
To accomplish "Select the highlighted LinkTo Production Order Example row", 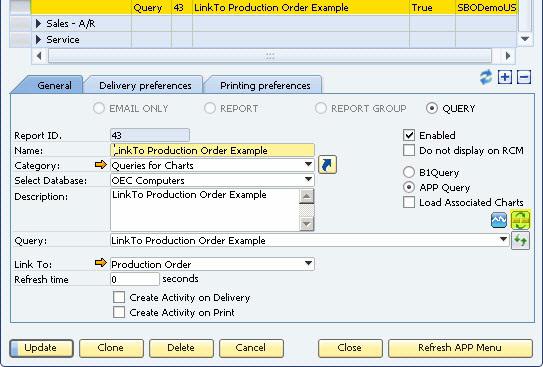I will click(274, 7).
